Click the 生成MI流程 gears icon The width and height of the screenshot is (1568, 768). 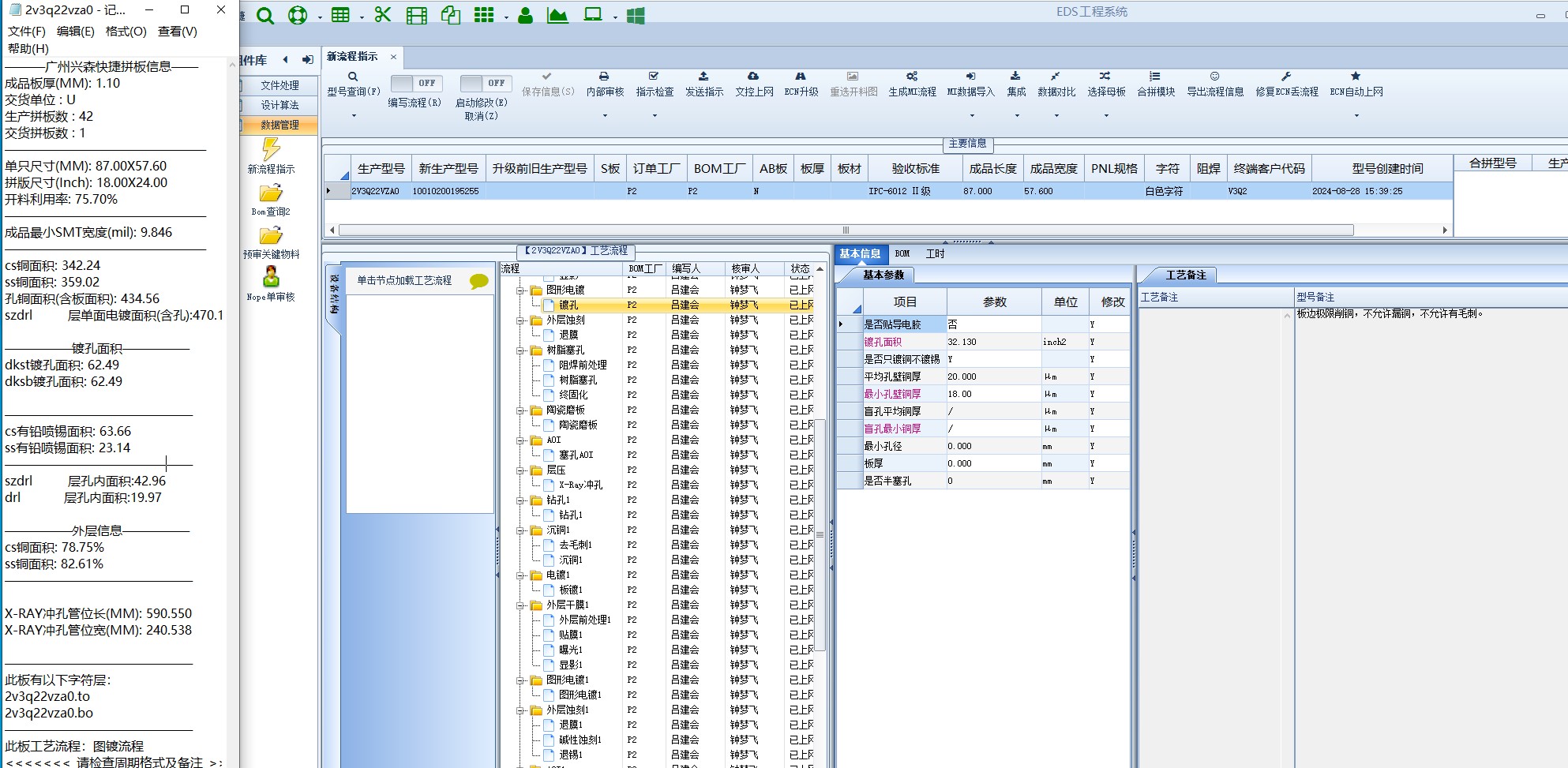pyautogui.click(x=912, y=77)
